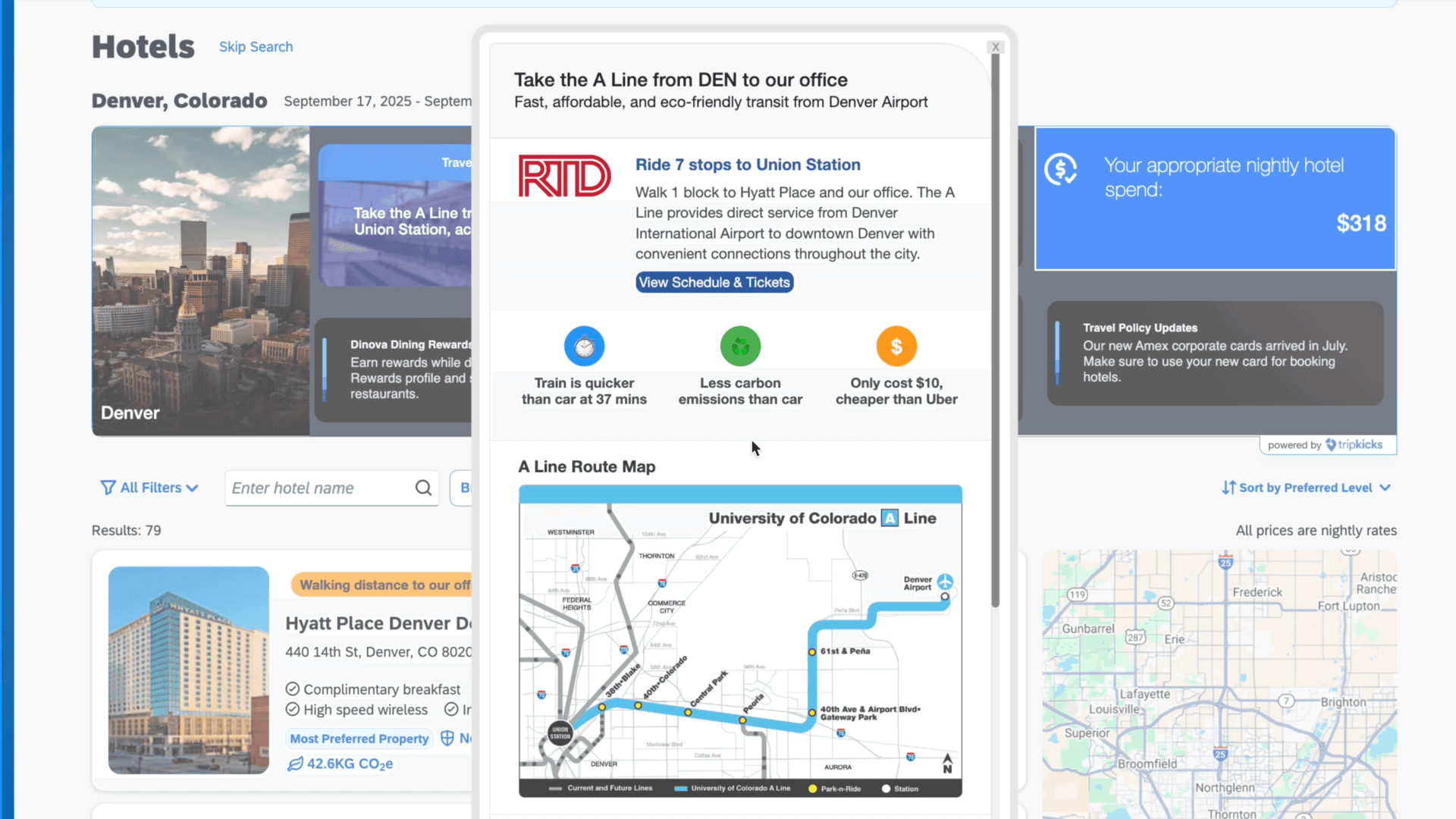Viewport: 1456px width, 819px height.
Task: Click the blue clock train-time icon
Action: click(x=584, y=347)
